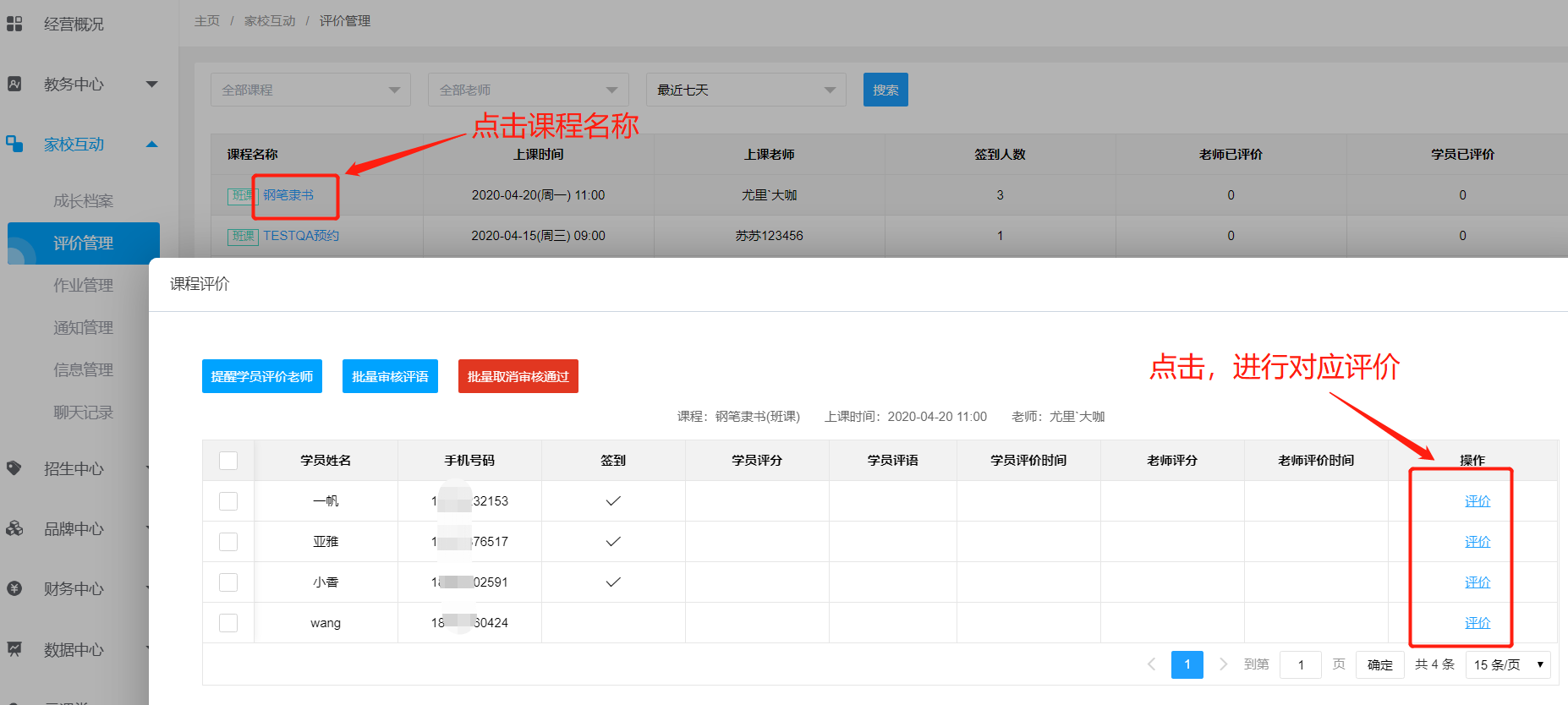
Task: Open 通知管理 in sidebar
Action: click(83, 328)
